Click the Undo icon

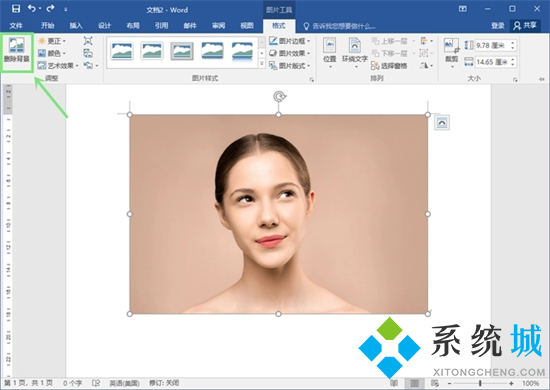[32, 8]
